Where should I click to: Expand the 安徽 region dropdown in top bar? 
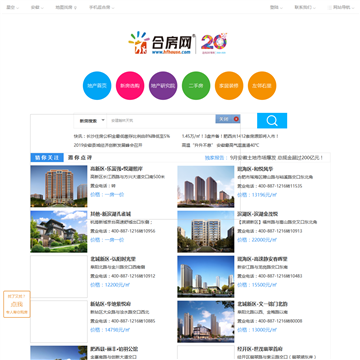pos(37,7)
